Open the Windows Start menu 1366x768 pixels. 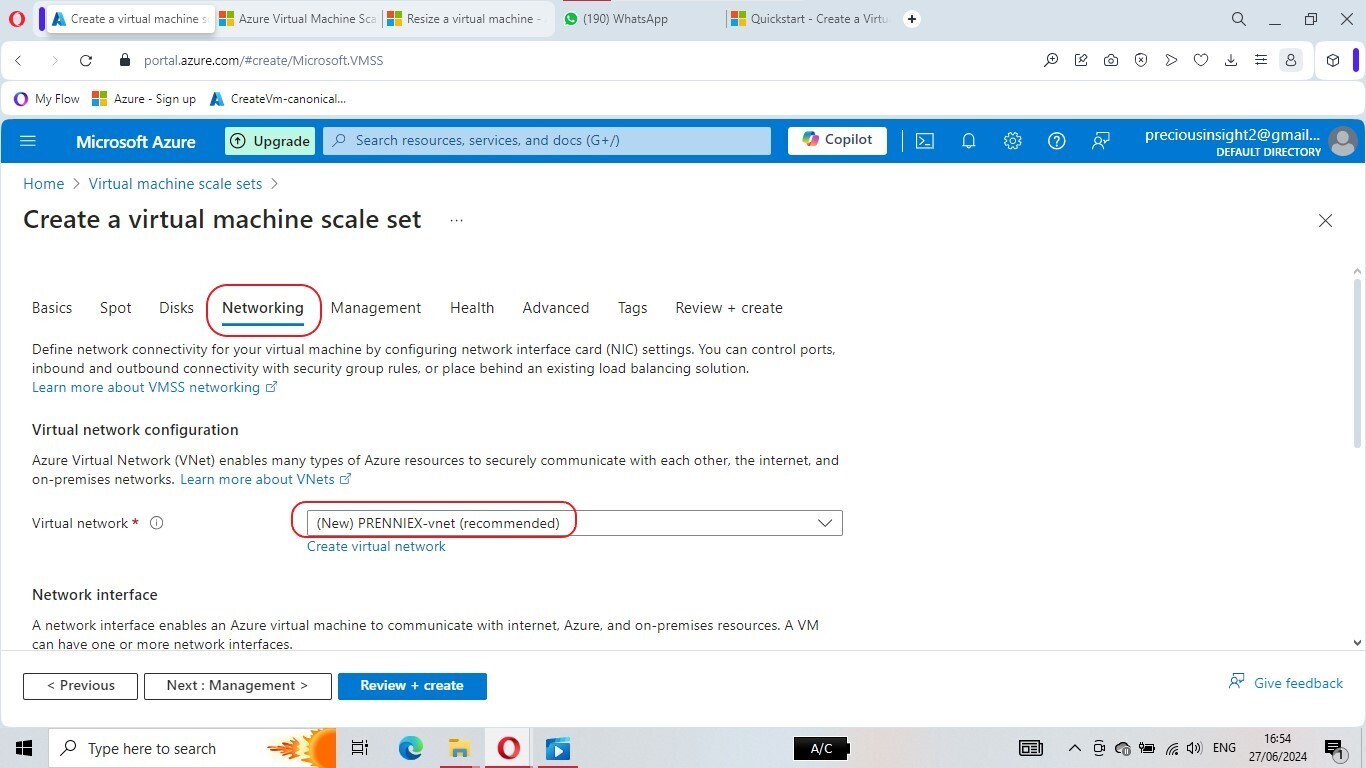24,748
